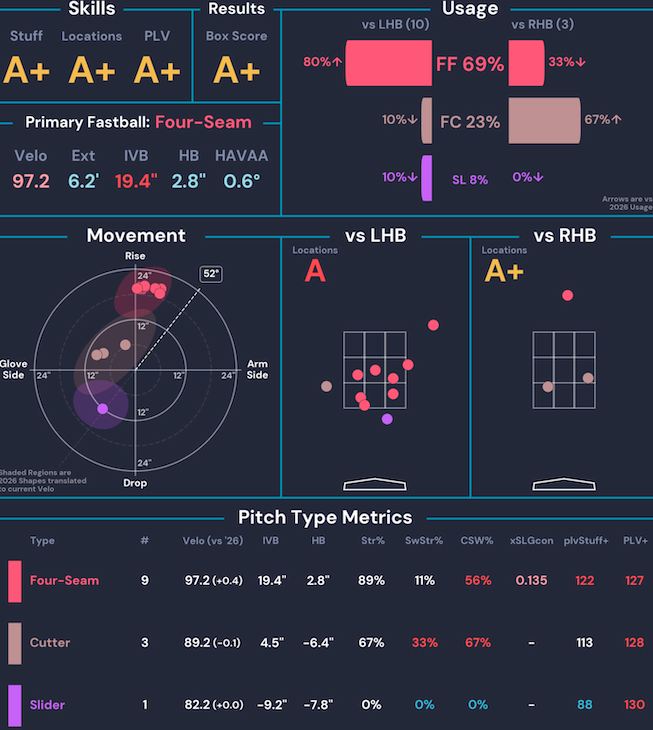Click the tan Cutter swatch in metrics table

pyautogui.click(x=14, y=643)
